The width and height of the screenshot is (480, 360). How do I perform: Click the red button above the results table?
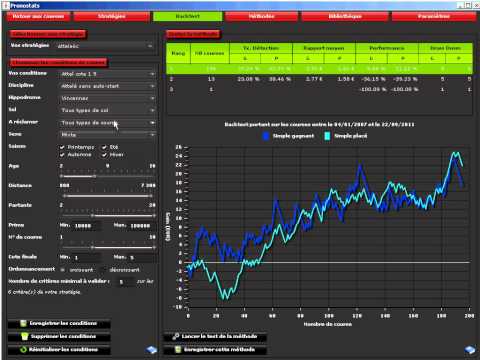(193, 34)
